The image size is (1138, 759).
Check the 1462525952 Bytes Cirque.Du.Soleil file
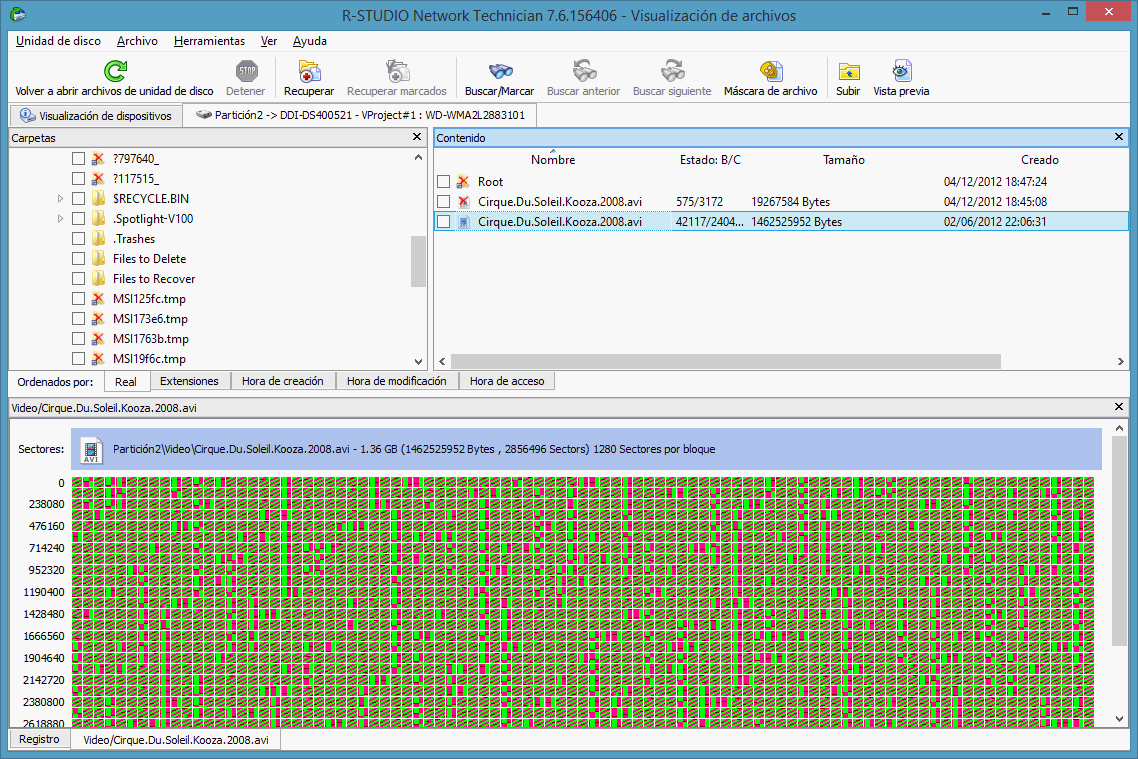click(443, 222)
